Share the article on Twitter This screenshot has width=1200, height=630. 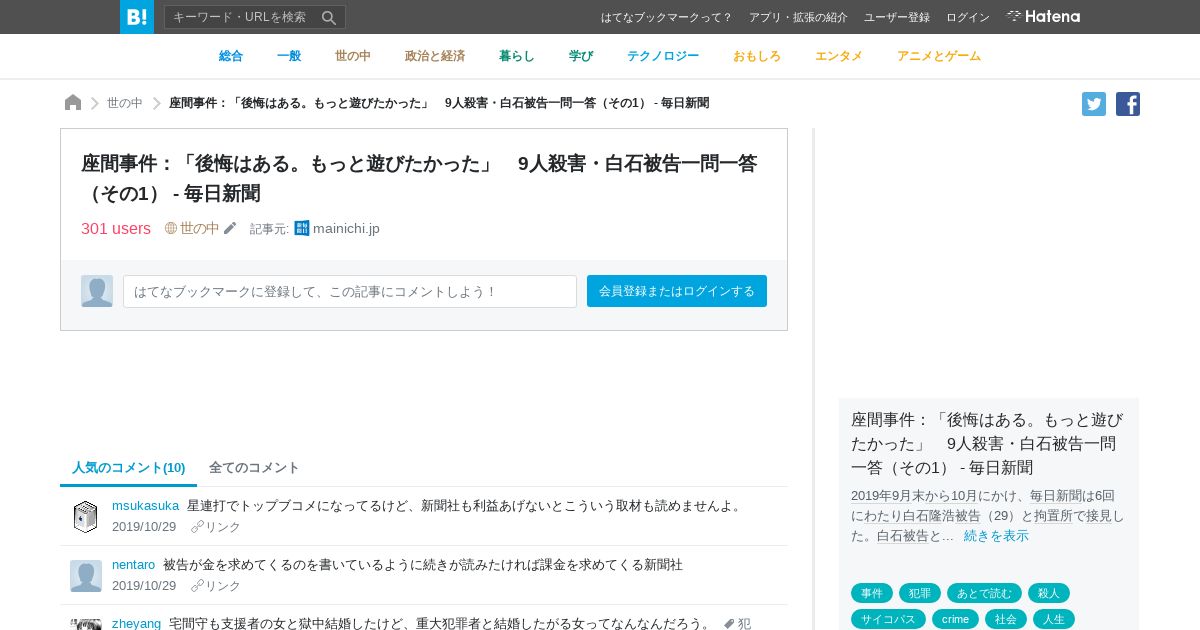coord(1094,104)
